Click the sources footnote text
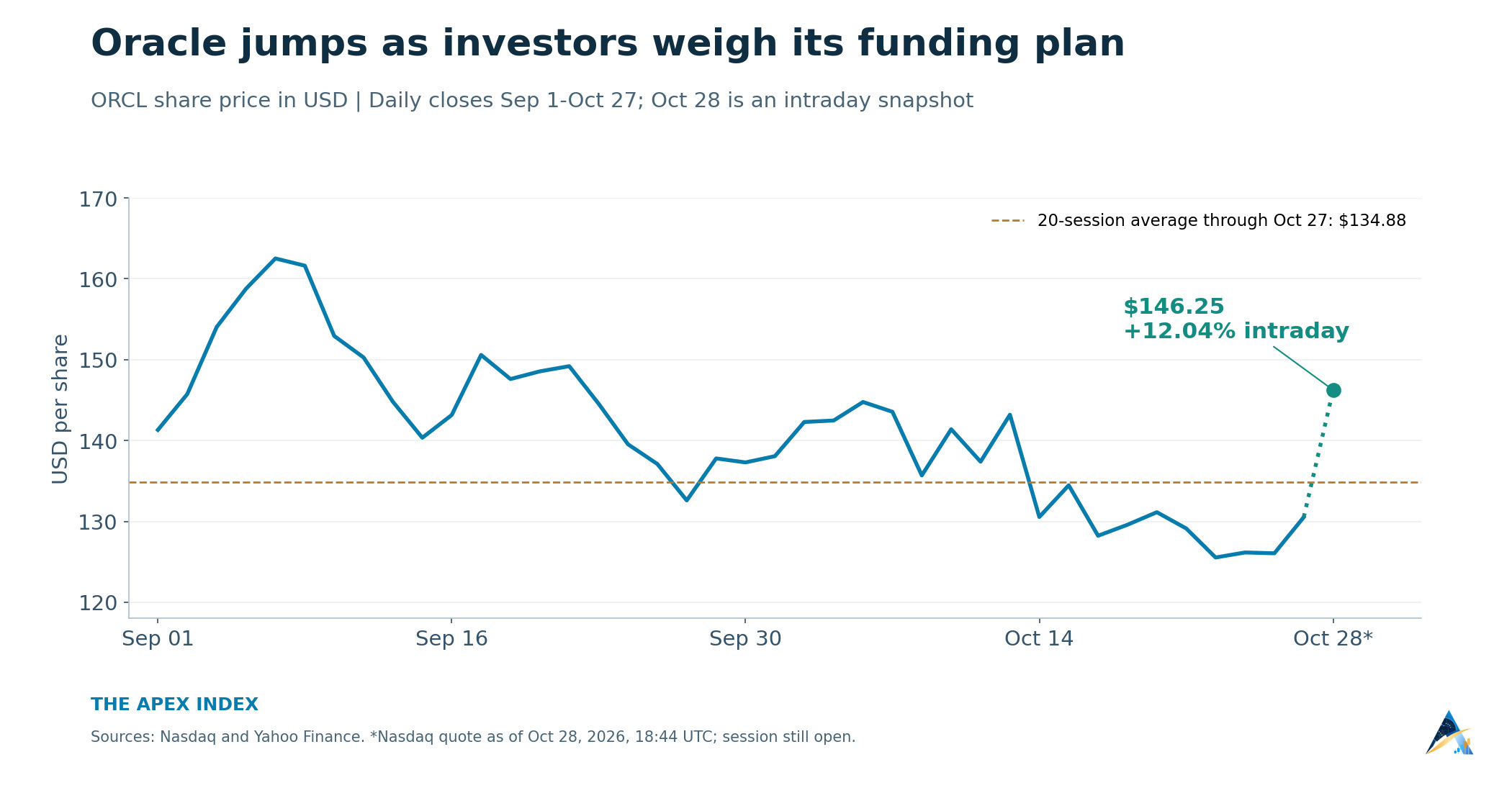The width and height of the screenshot is (1512, 793). coord(473,737)
